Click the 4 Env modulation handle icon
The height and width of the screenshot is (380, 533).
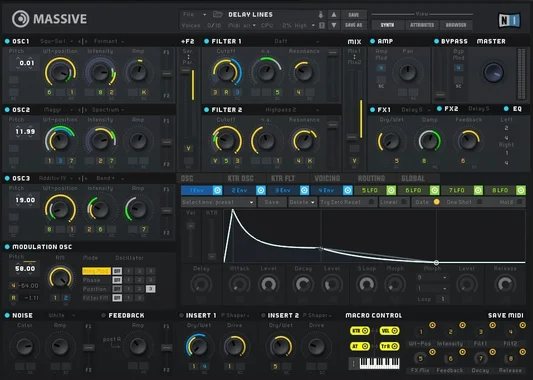click(347, 190)
